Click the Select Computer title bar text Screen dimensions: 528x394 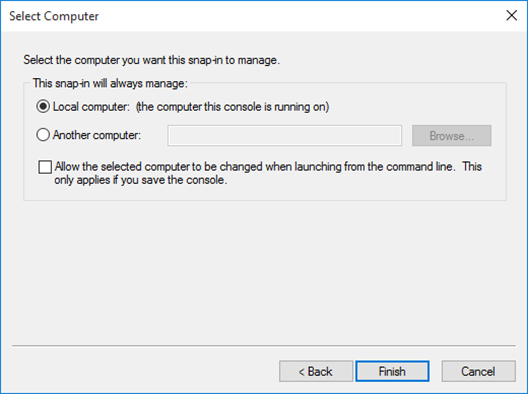coord(54,16)
